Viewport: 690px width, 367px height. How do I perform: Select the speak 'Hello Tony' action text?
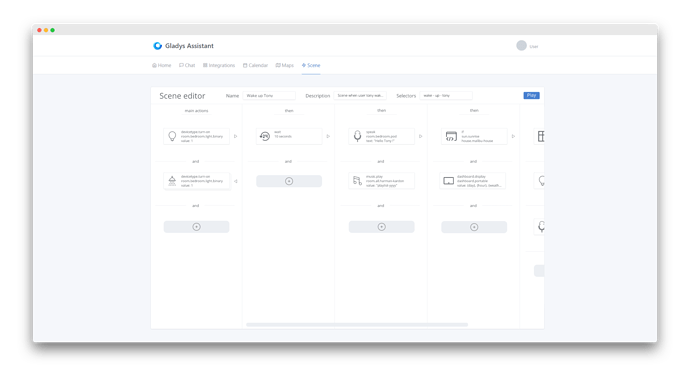tap(382, 136)
